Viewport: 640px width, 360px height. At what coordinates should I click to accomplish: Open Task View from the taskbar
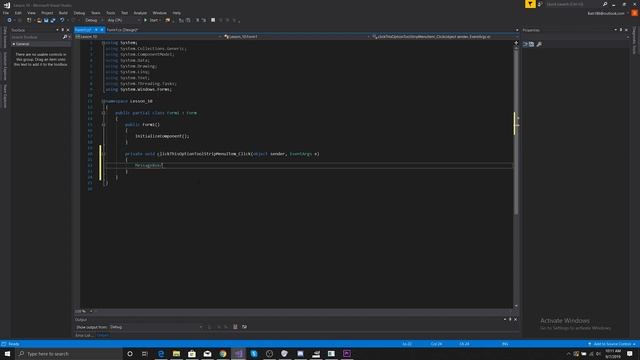pos(145,353)
